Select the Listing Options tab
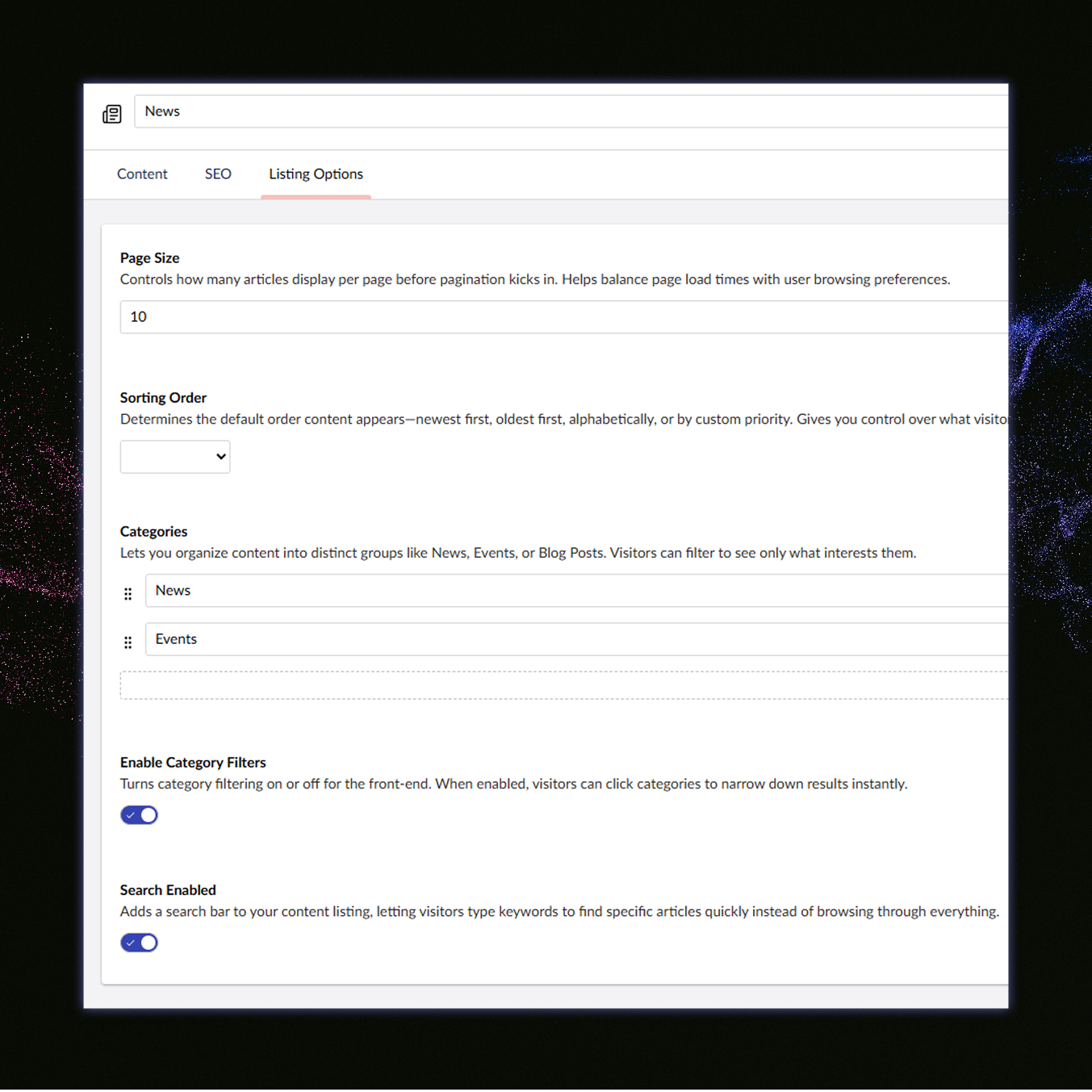Image resolution: width=1092 pixels, height=1092 pixels. [x=316, y=174]
